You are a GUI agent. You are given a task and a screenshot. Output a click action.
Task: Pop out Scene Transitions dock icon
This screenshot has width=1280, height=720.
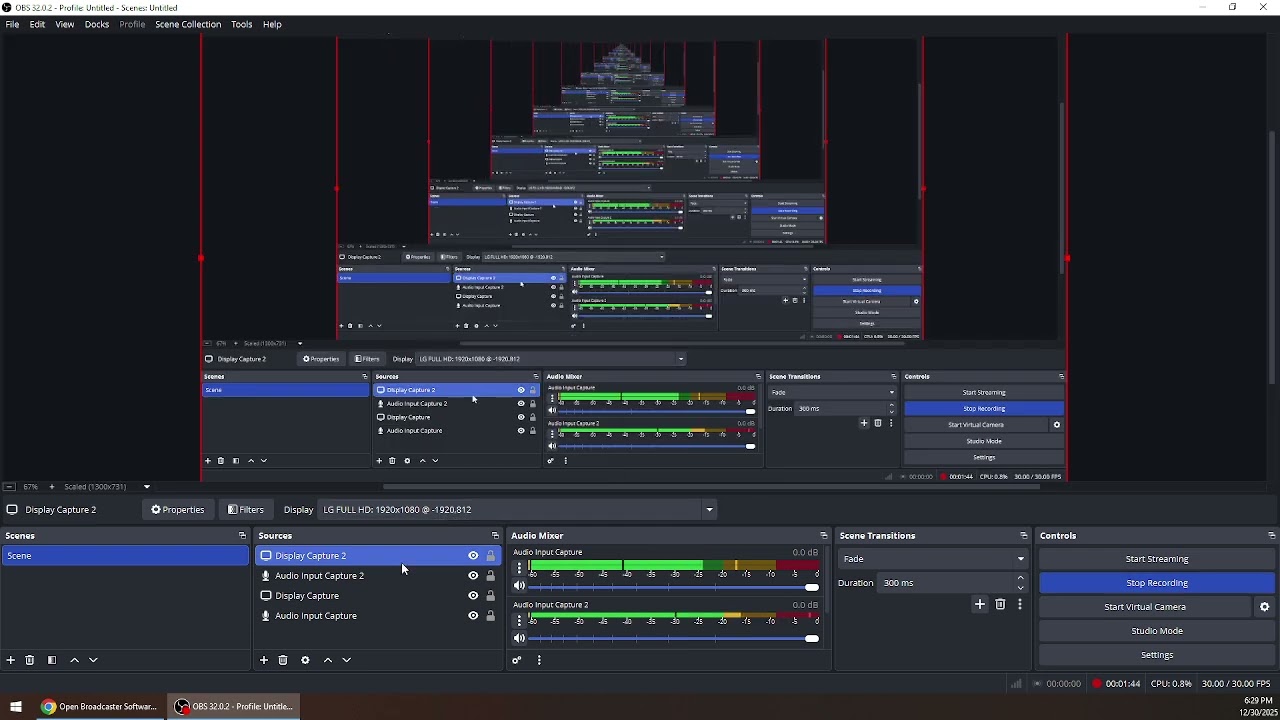(x=1023, y=536)
